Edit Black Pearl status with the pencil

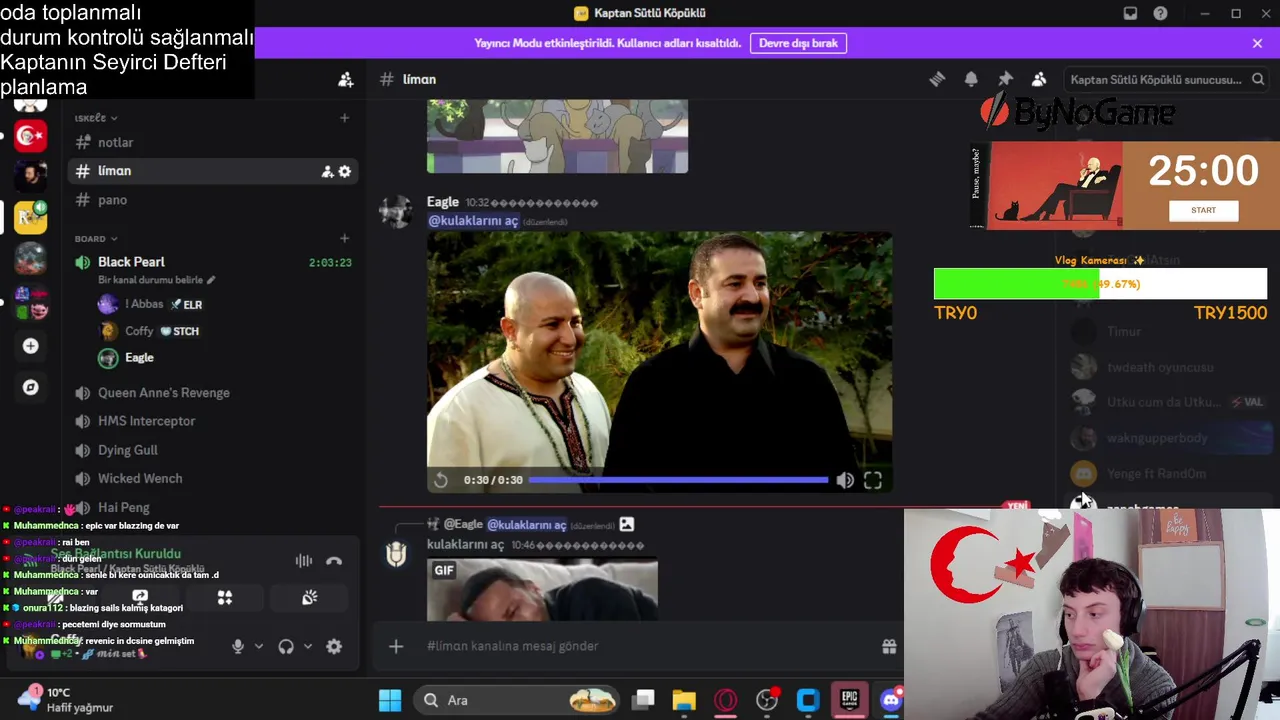click(211, 280)
